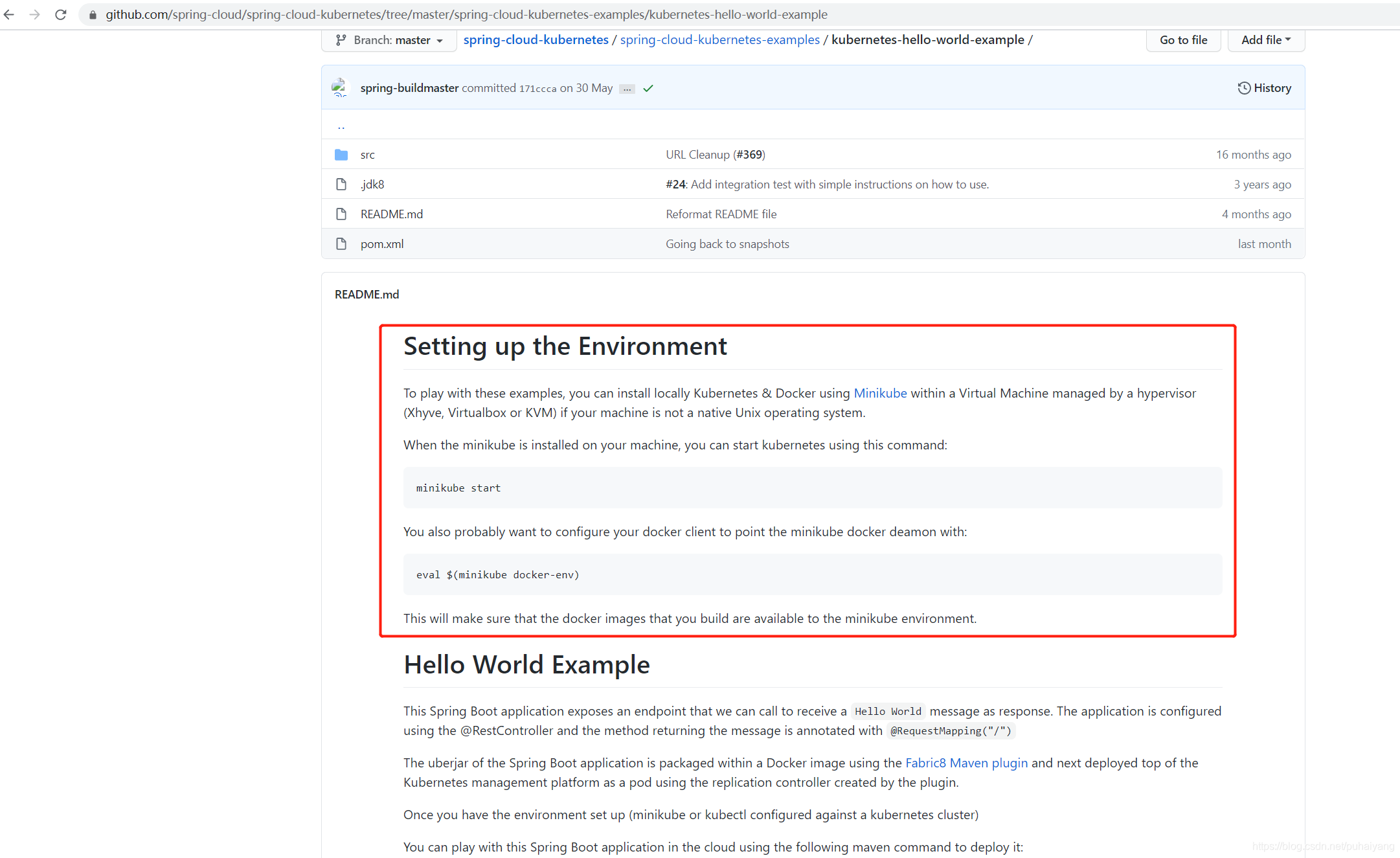Image resolution: width=1400 pixels, height=858 pixels.
Task: Open issue #24 link
Action: coord(675,185)
